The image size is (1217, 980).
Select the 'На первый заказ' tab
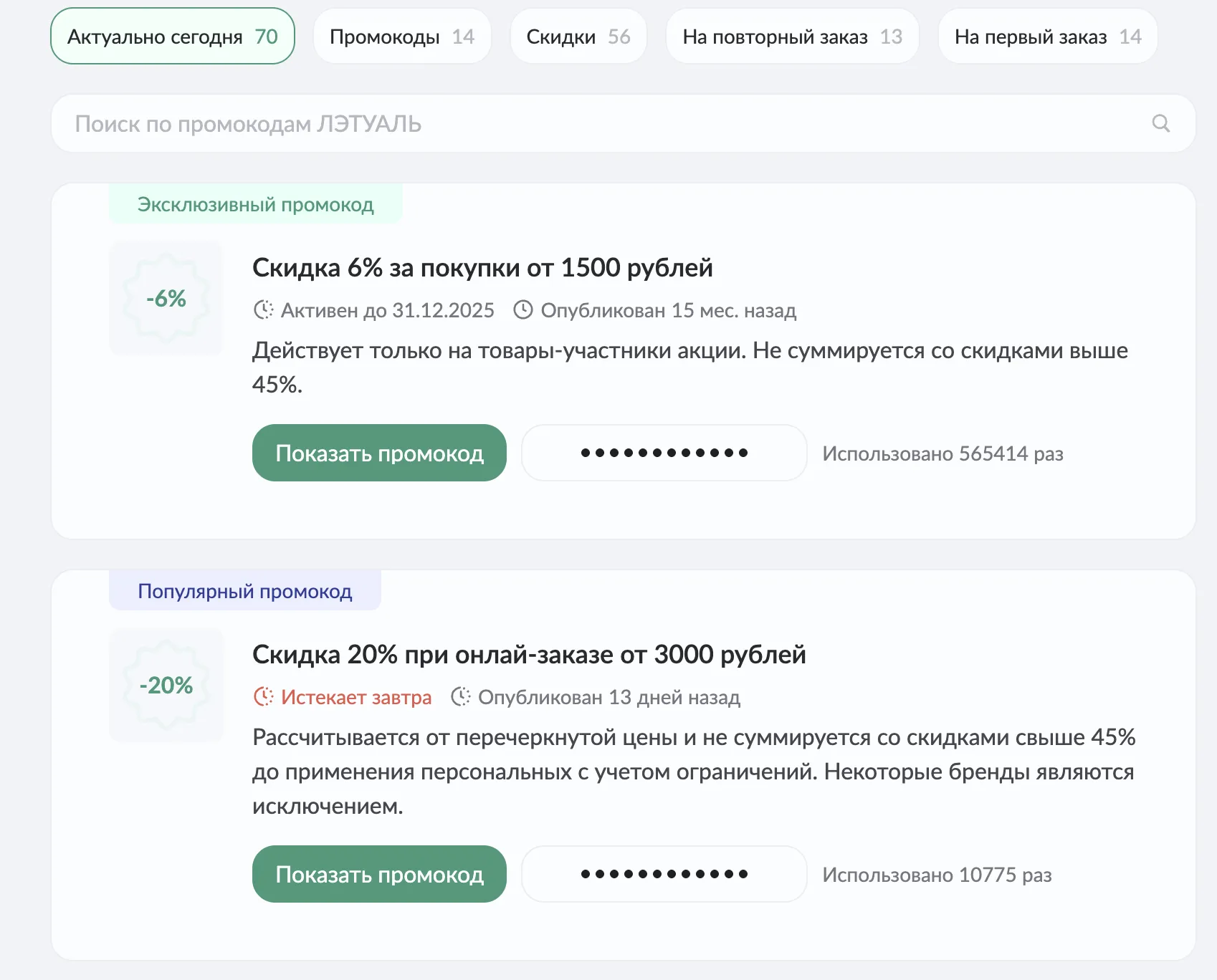point(1047,37)
